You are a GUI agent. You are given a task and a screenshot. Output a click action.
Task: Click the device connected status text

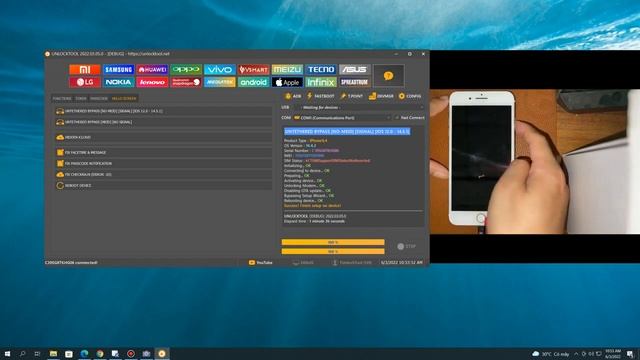71,262
